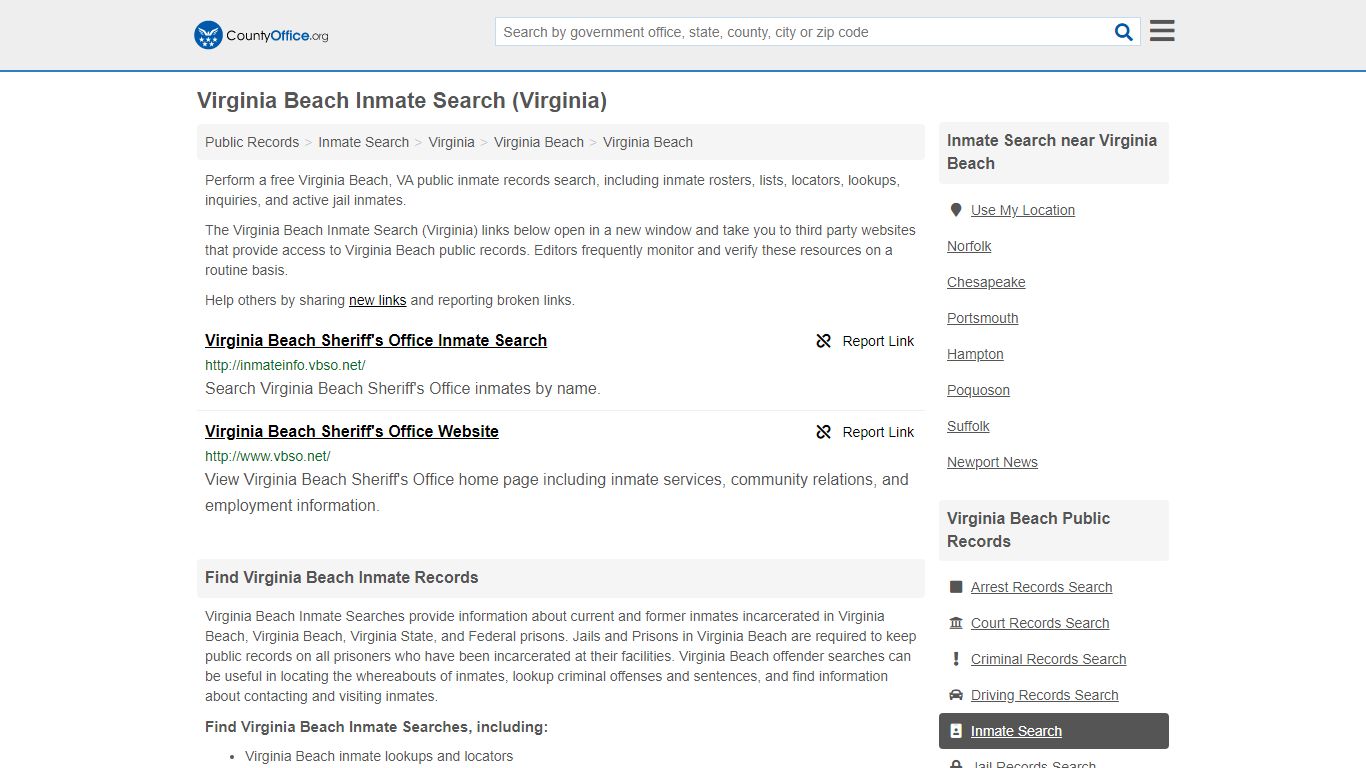Image resolution: width=1366 pixels, height=768 pixels.
Task: Click the CountyOffice.org logo
Action: coord(260,34)
